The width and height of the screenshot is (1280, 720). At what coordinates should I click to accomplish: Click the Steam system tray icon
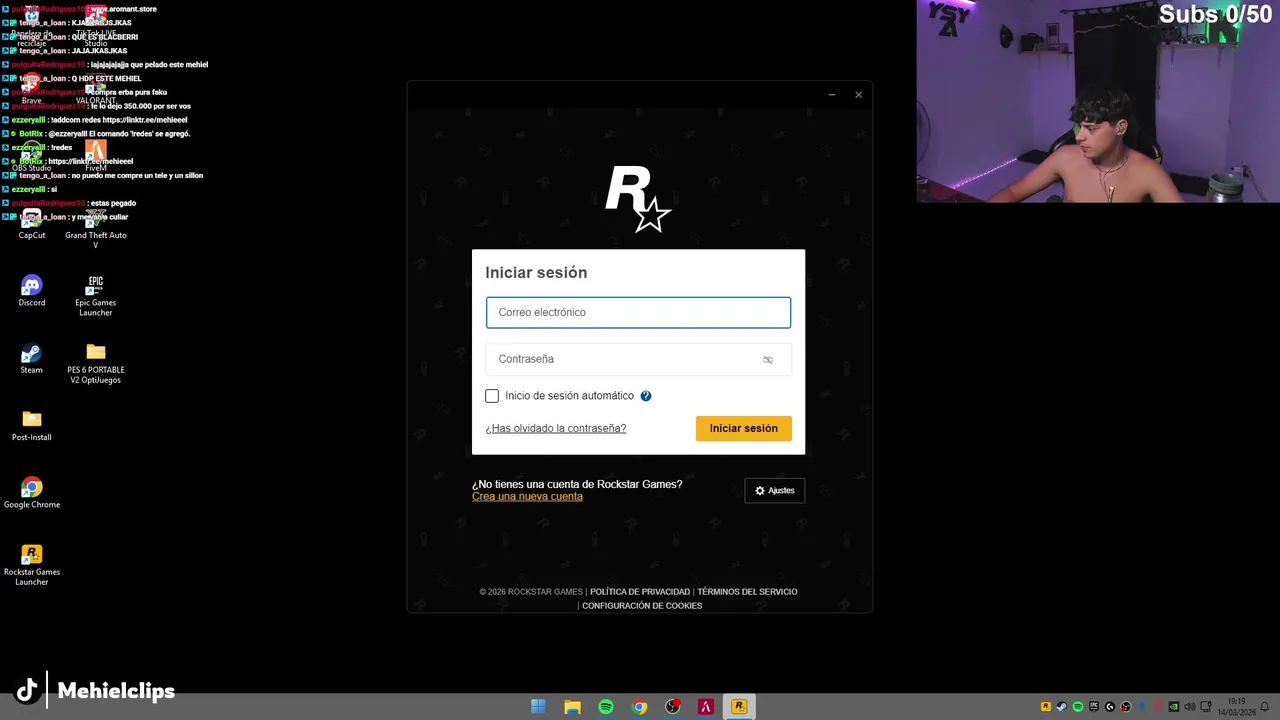coord(1062,707)
